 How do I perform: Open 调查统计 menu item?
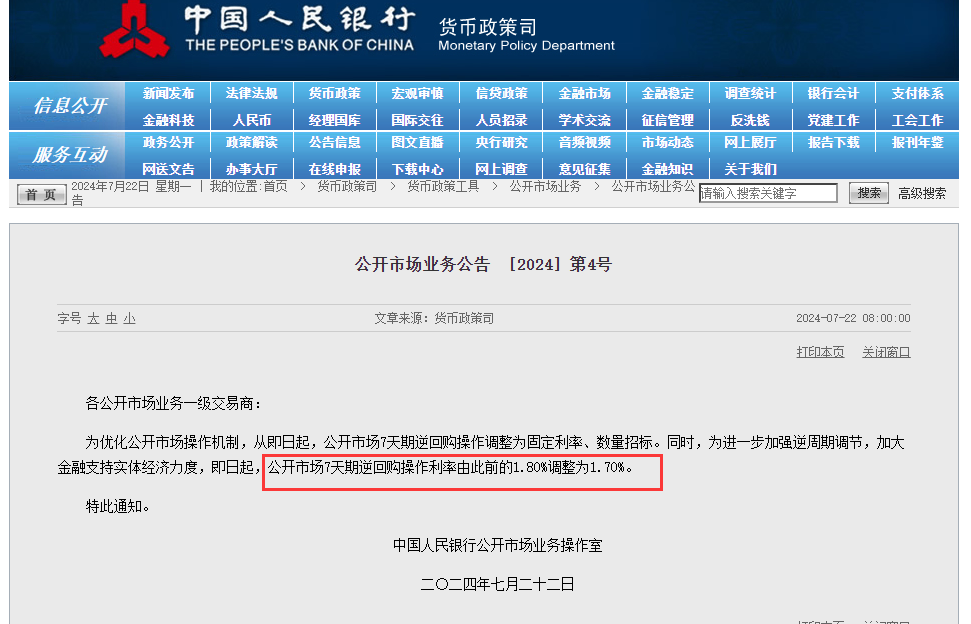coord(750,93)
